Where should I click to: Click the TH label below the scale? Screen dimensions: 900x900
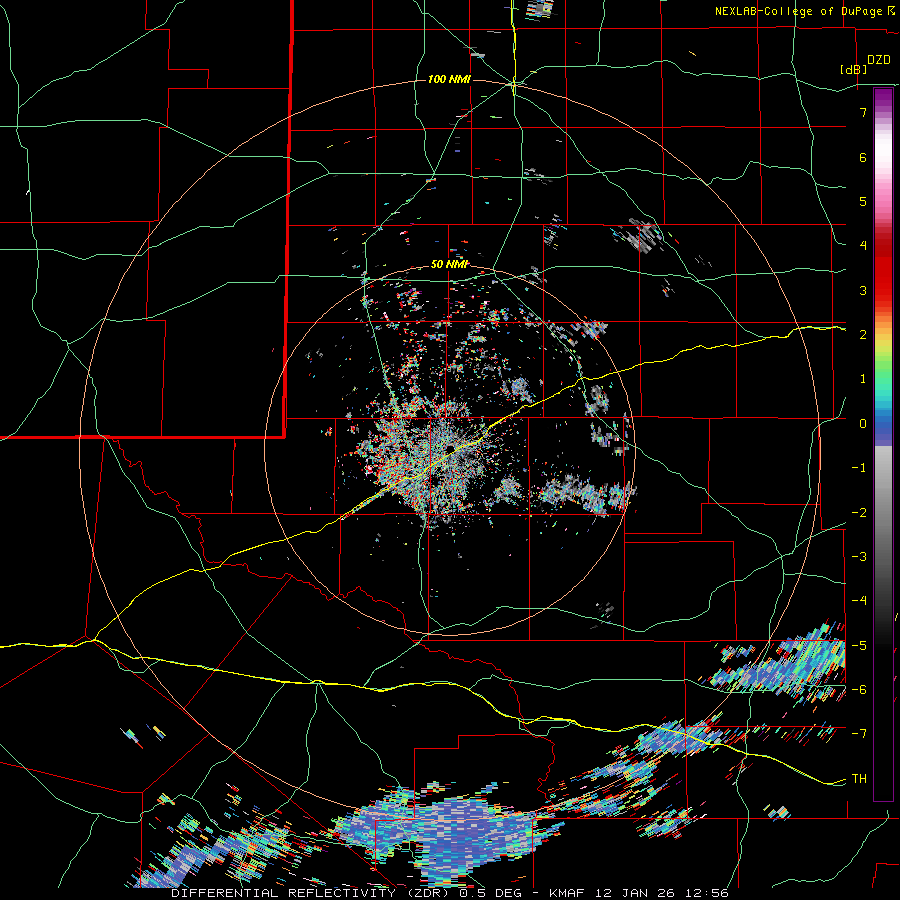[859, 779]
